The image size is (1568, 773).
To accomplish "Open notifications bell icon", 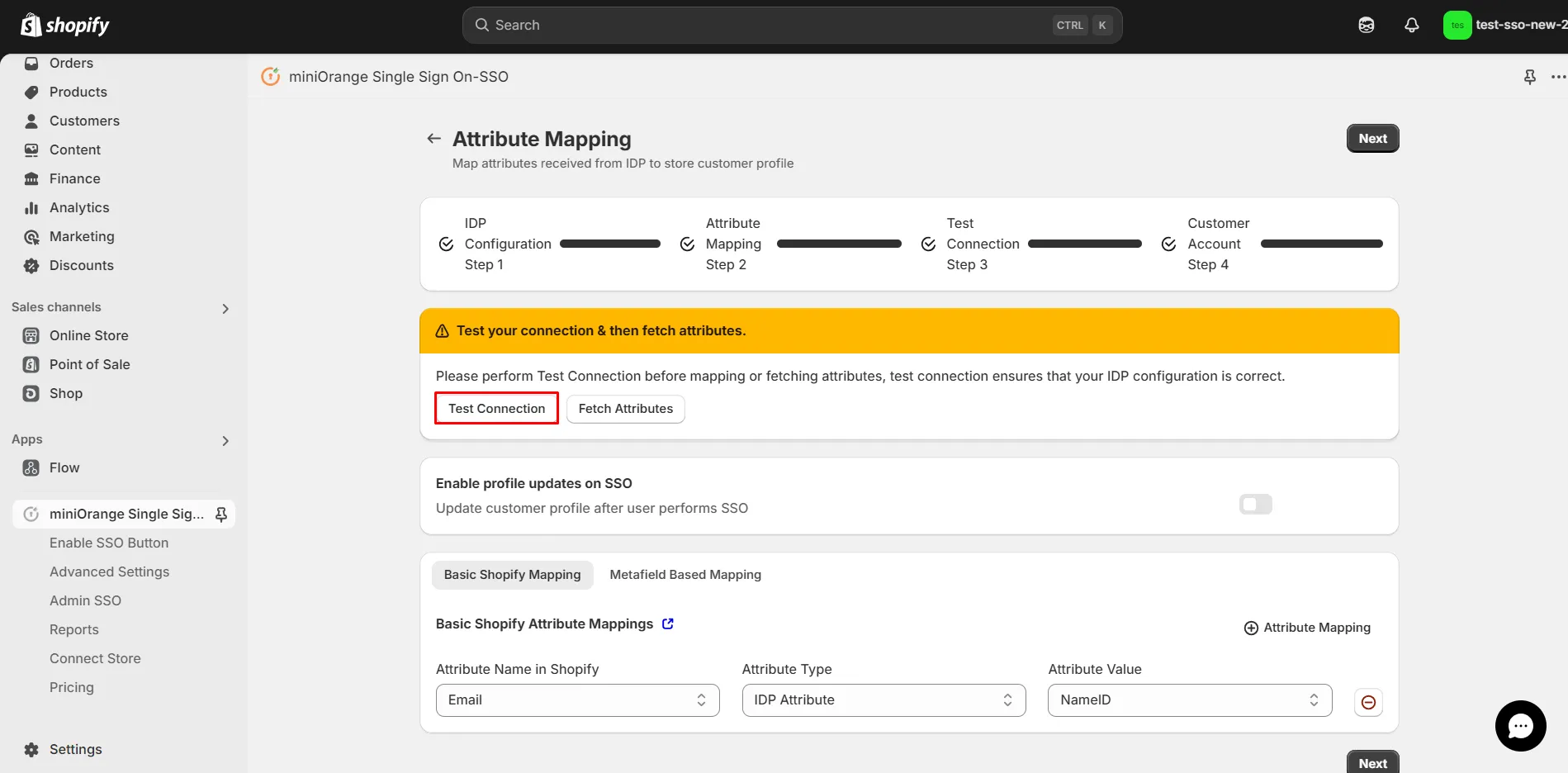I will tap(1412, 25).
